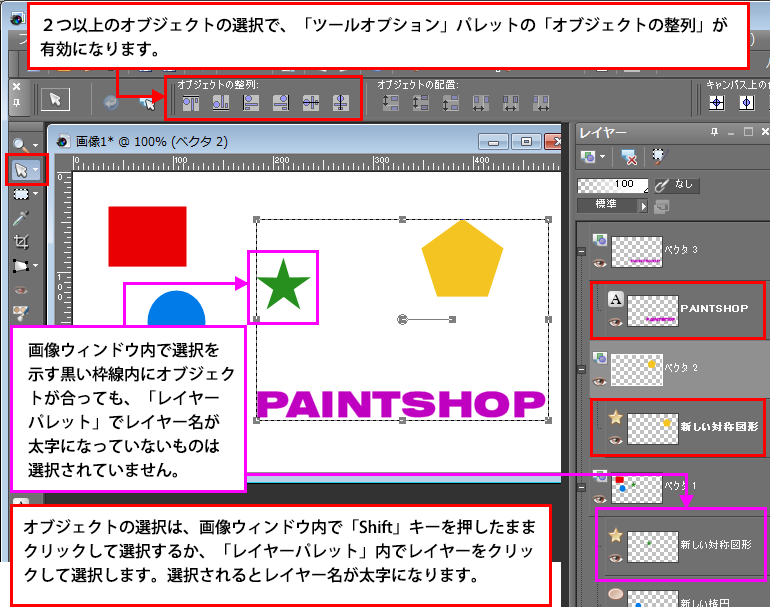Click the Align Left alignment icon
This screenshot has height=614, width=770.
pyautogui.click(x=251, y=103)
